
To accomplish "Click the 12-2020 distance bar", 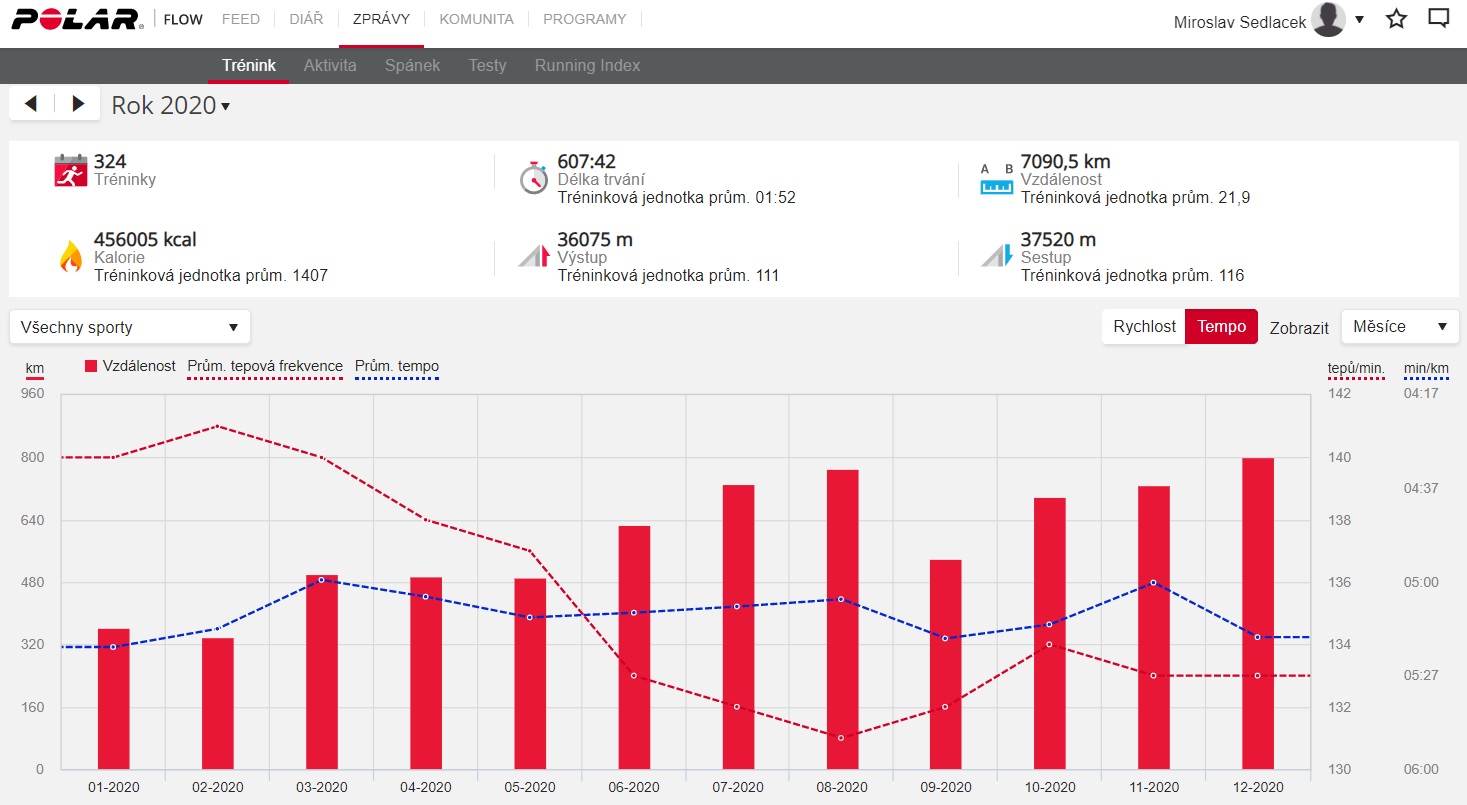I will tap(1257, 614).
